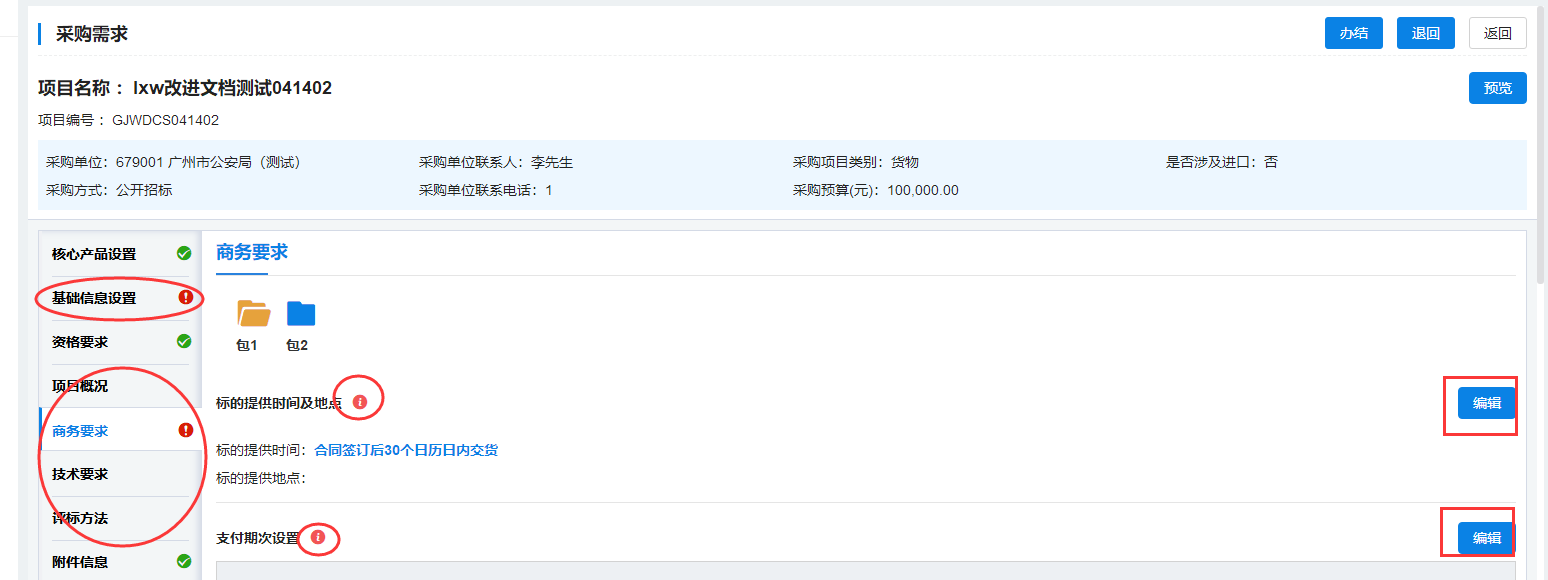
Task: Click red warning icon on 基础信息设置
Action: point(185,298)
